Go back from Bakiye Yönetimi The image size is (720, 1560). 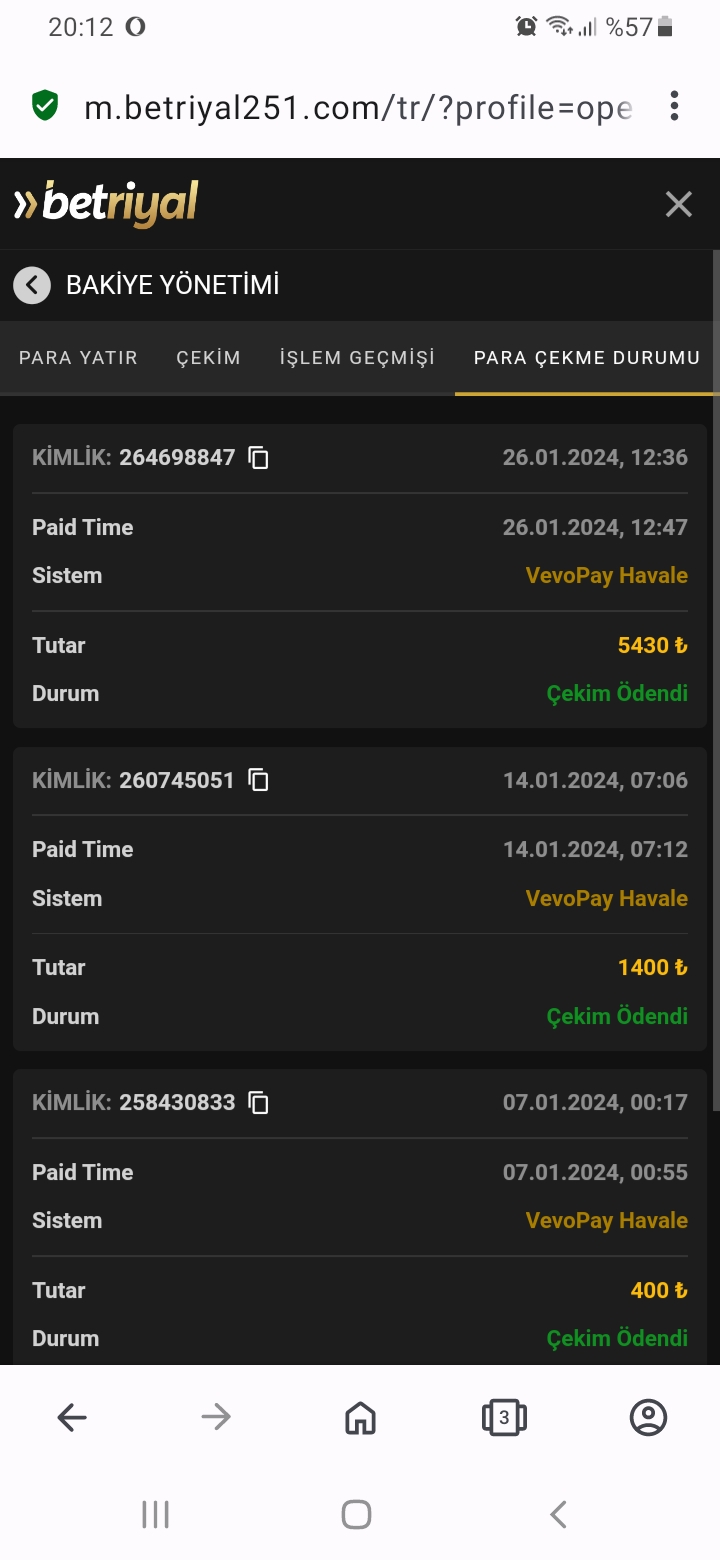(32, 285)
